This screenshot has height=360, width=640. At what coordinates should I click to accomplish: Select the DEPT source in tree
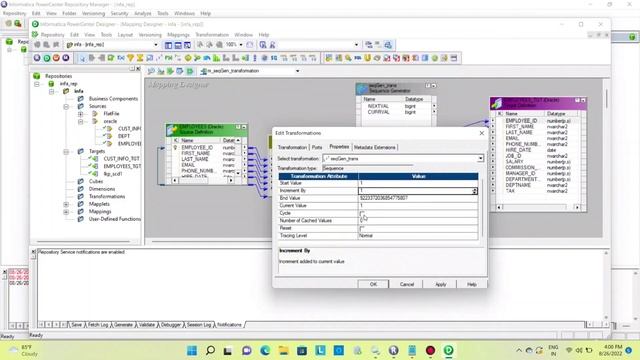click(x=124, y=136)
